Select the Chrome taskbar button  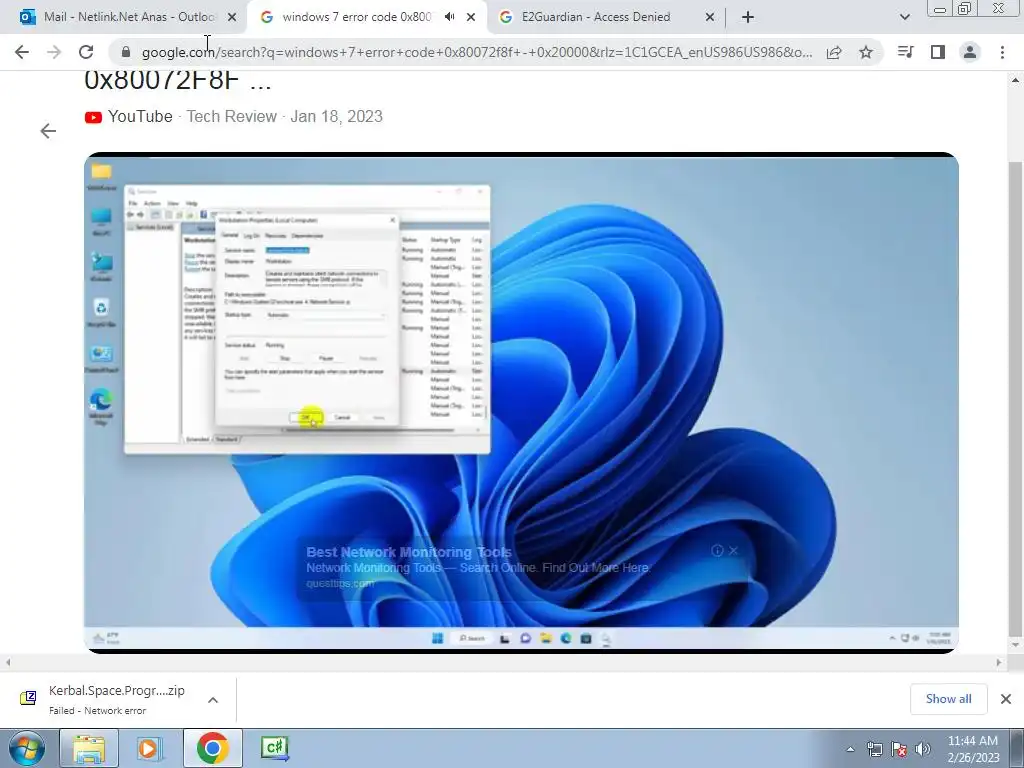(213, 748)
